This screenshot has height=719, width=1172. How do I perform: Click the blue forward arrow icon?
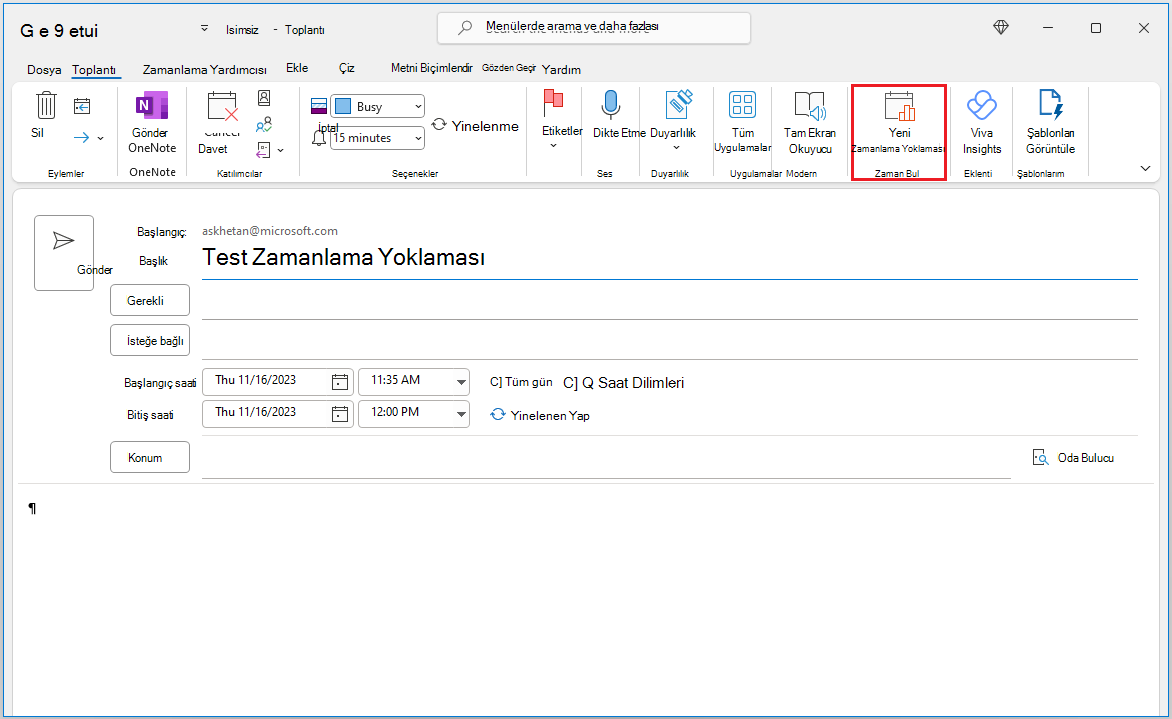click(x=81, y=138)
